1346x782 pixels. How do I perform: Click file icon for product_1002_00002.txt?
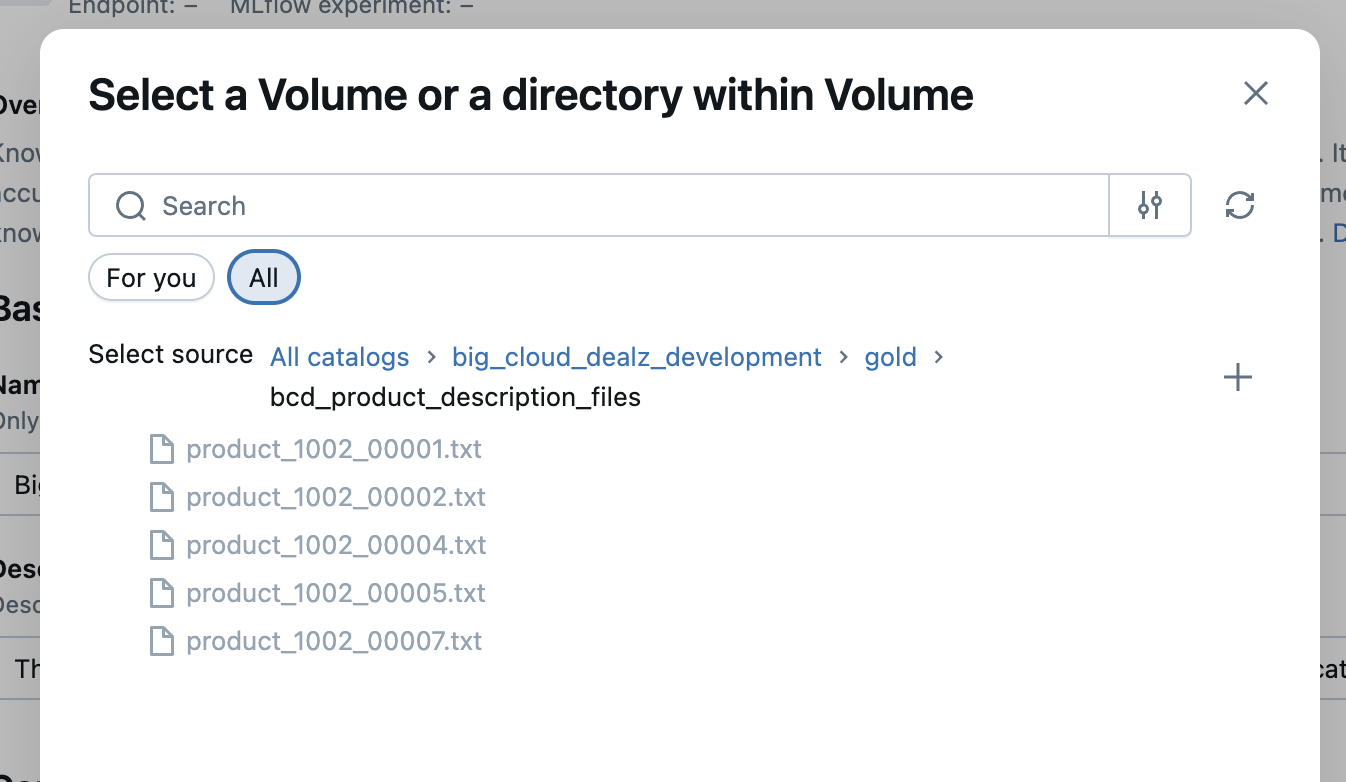pos(161,497)
